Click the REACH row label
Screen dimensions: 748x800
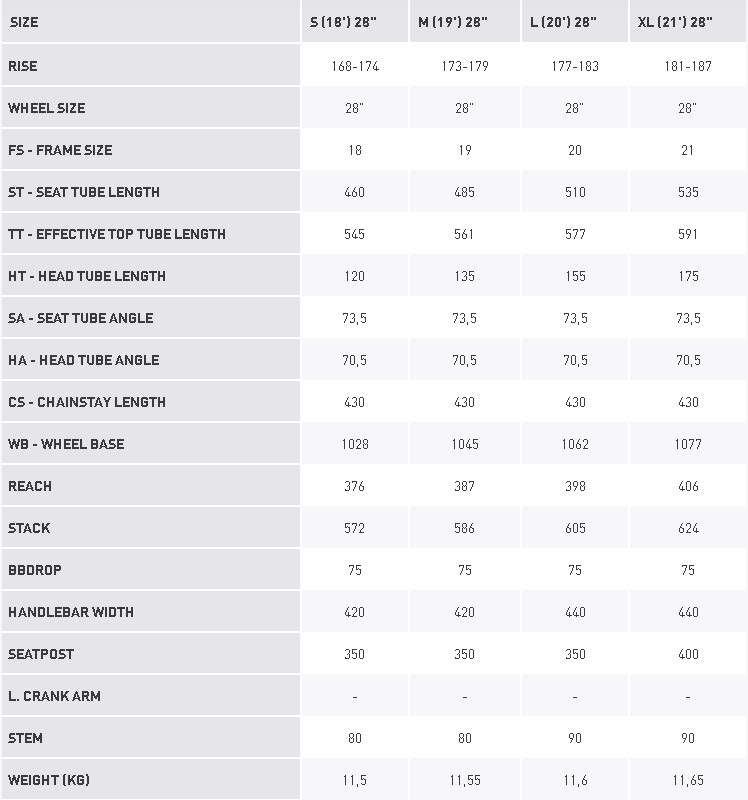coord(30,486)
